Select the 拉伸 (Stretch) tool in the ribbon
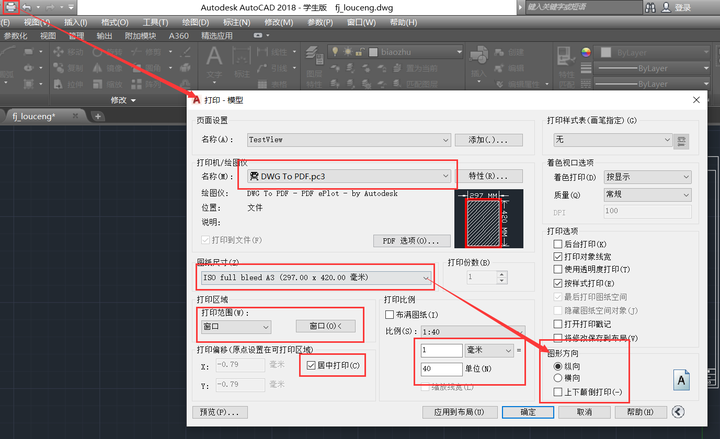The width and height of the screenshot is (720, 439). click(68, 84)
